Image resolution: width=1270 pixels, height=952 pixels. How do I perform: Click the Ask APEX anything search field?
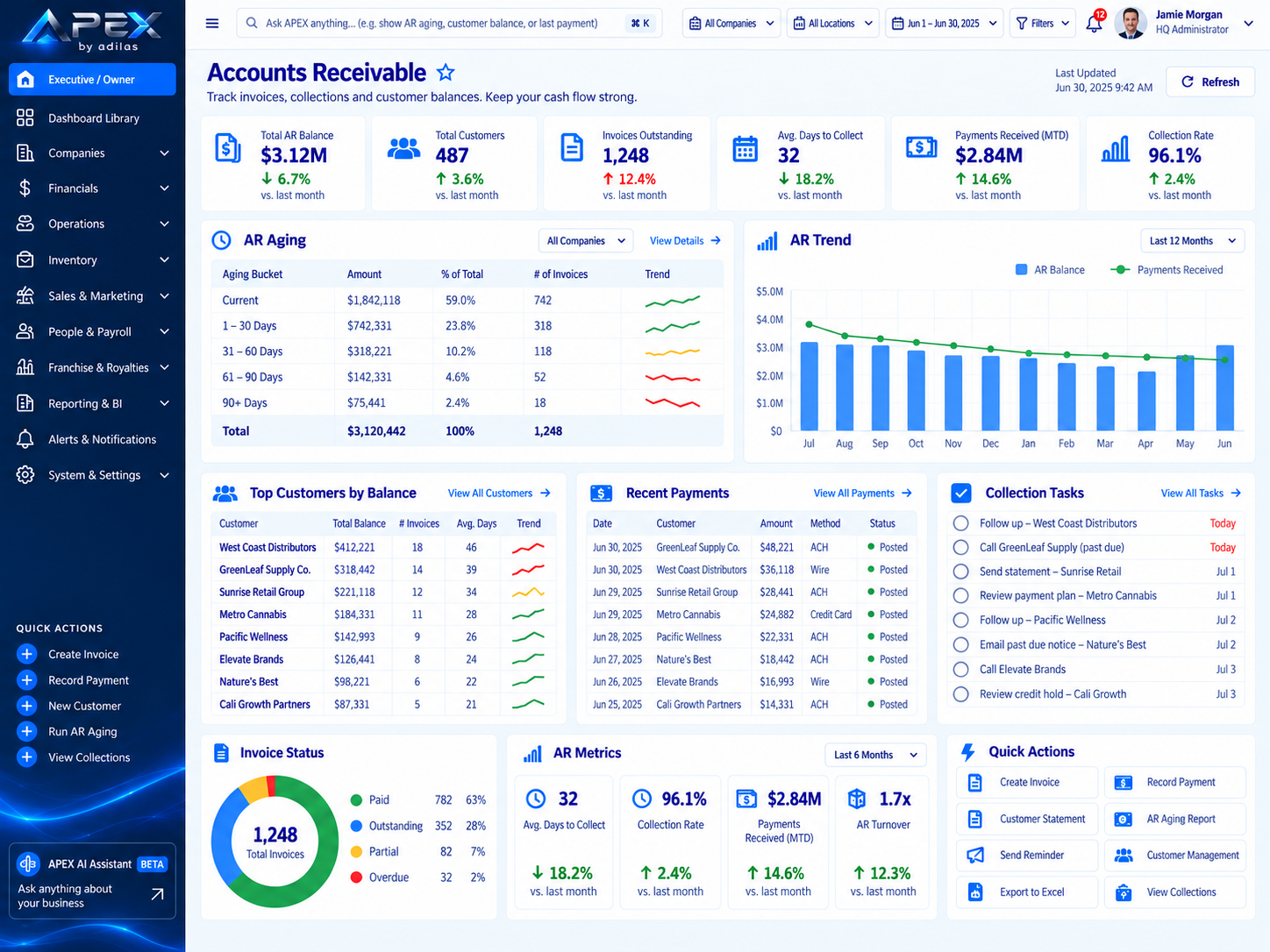point(449,24)
